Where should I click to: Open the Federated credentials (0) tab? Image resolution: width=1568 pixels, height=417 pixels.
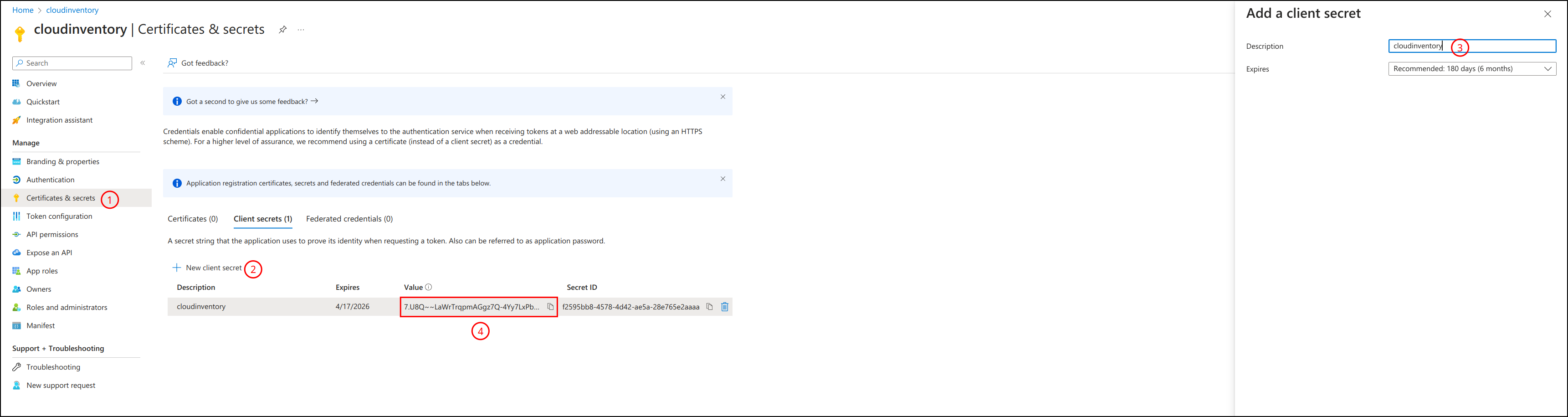[349, 219]
